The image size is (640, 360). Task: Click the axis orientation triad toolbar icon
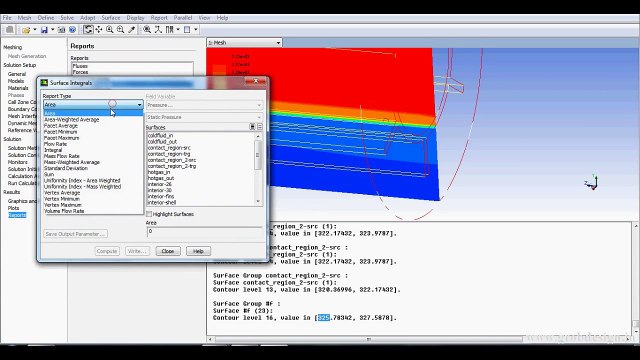158,29
